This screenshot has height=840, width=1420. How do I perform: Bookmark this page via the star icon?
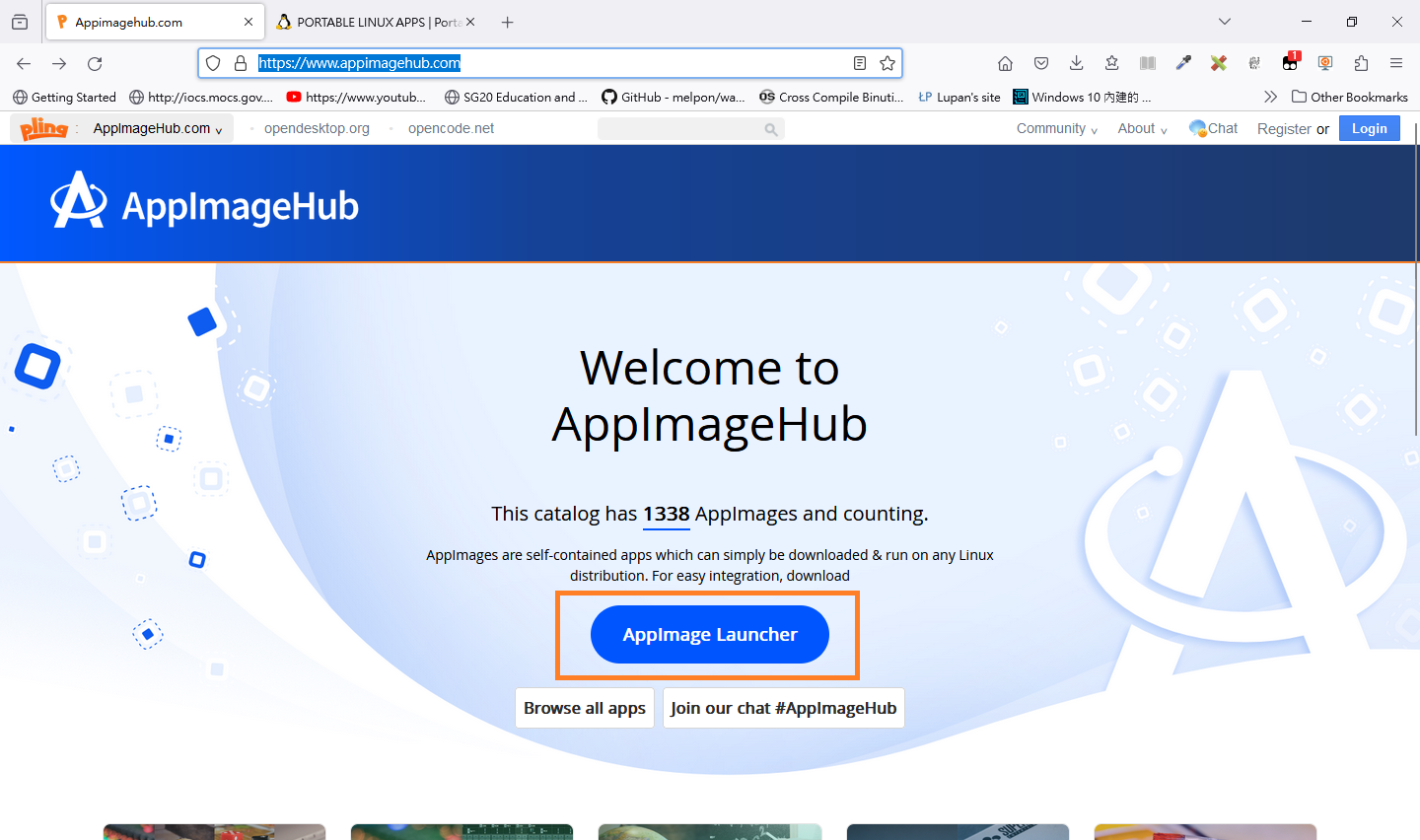(887, 63)
